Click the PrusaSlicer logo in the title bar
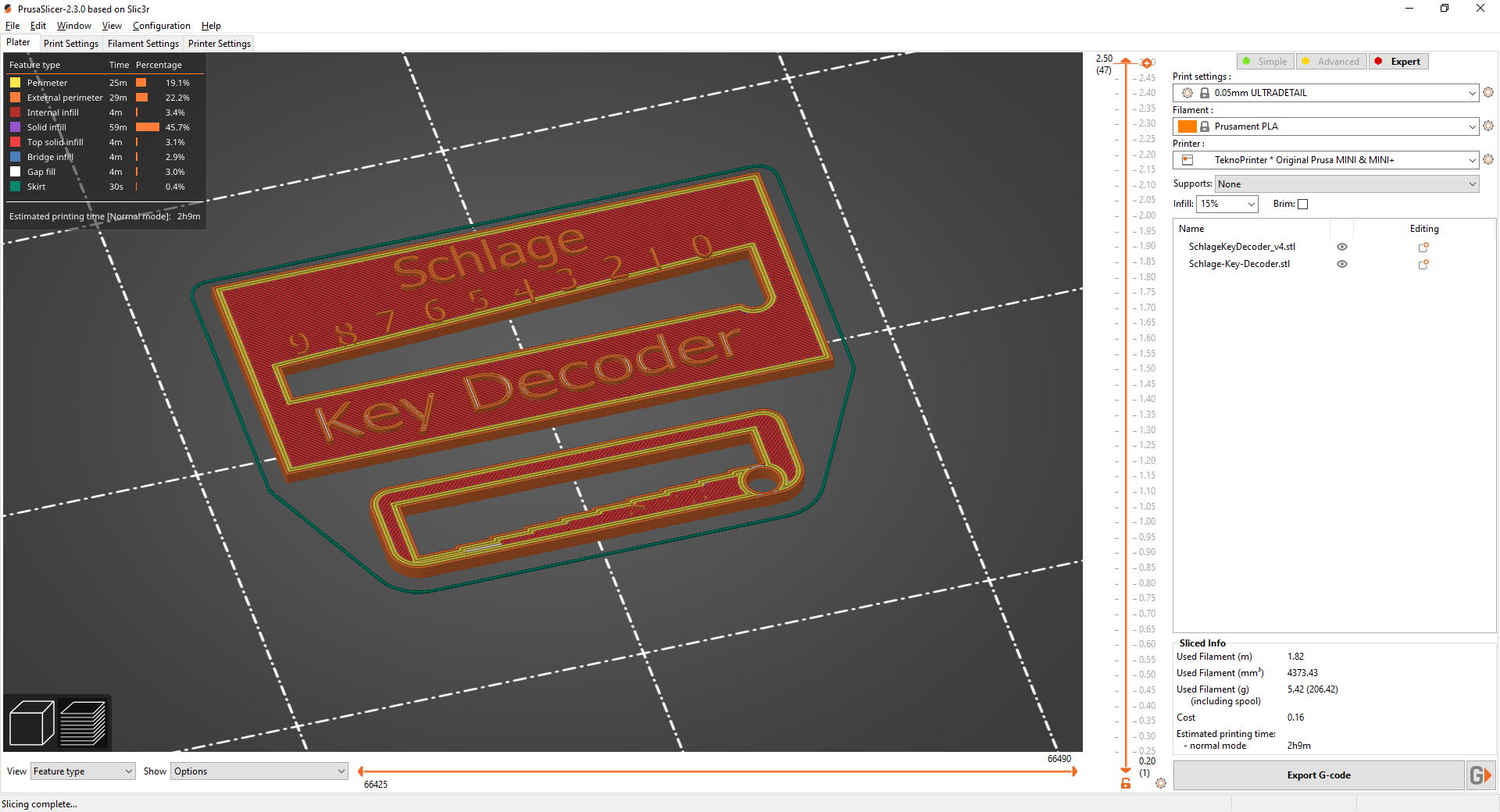Image resolution: width=1500 pixels, height=812 pixels. [x=8, y=9]
